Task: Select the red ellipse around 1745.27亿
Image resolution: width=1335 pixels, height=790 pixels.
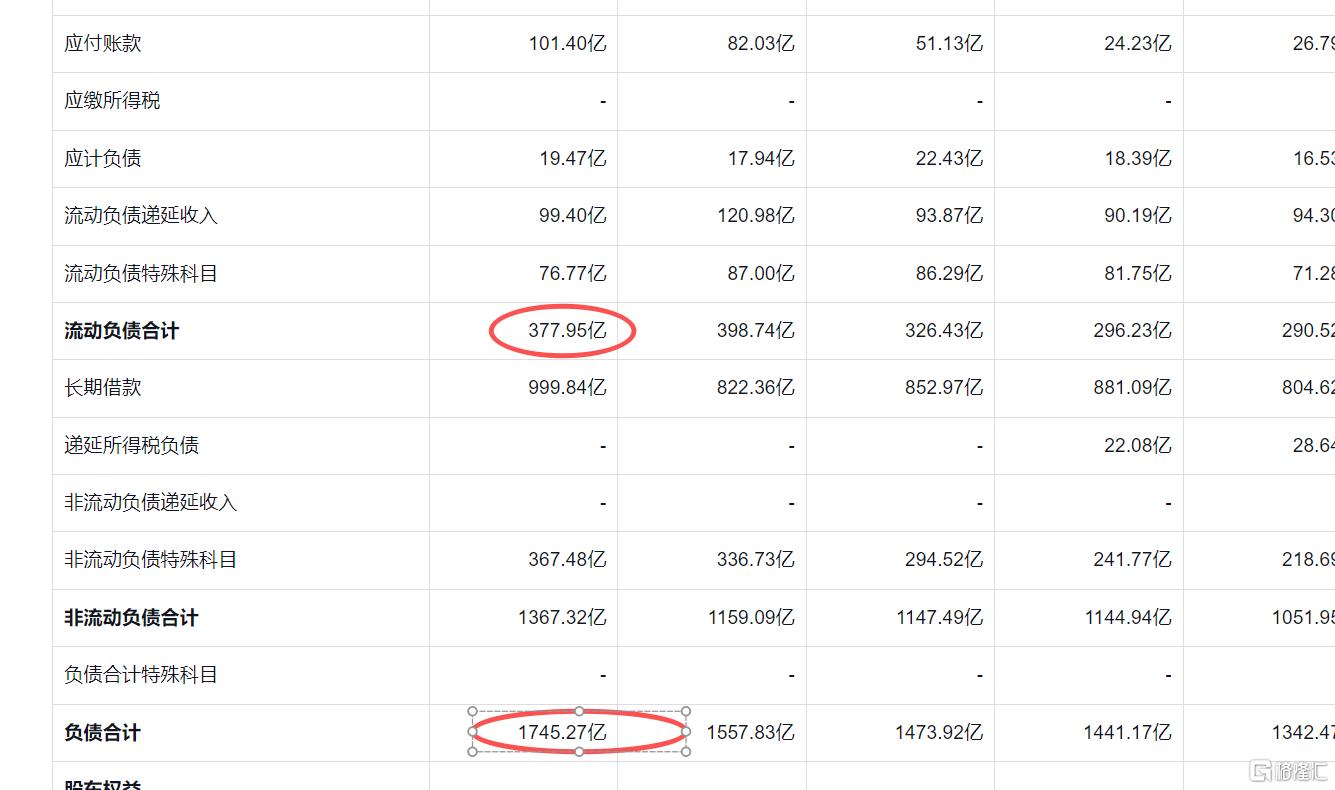Action: click(x=579, y=731)
